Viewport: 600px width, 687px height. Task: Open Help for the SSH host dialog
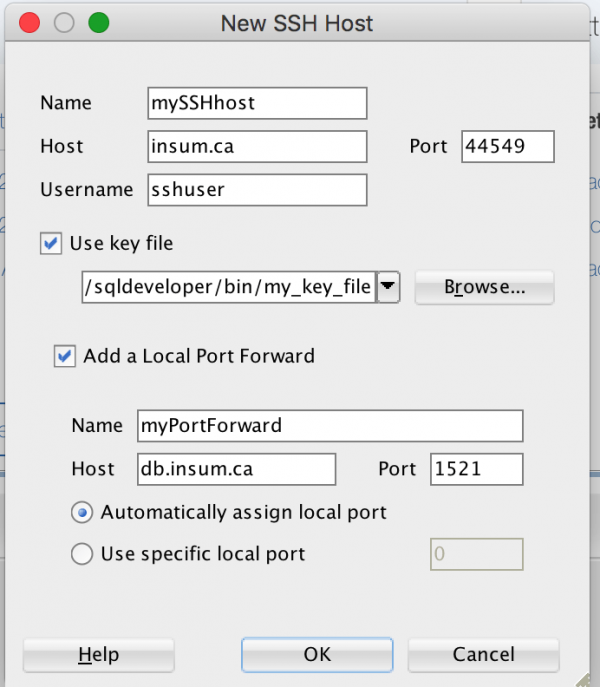coord(98,655)
